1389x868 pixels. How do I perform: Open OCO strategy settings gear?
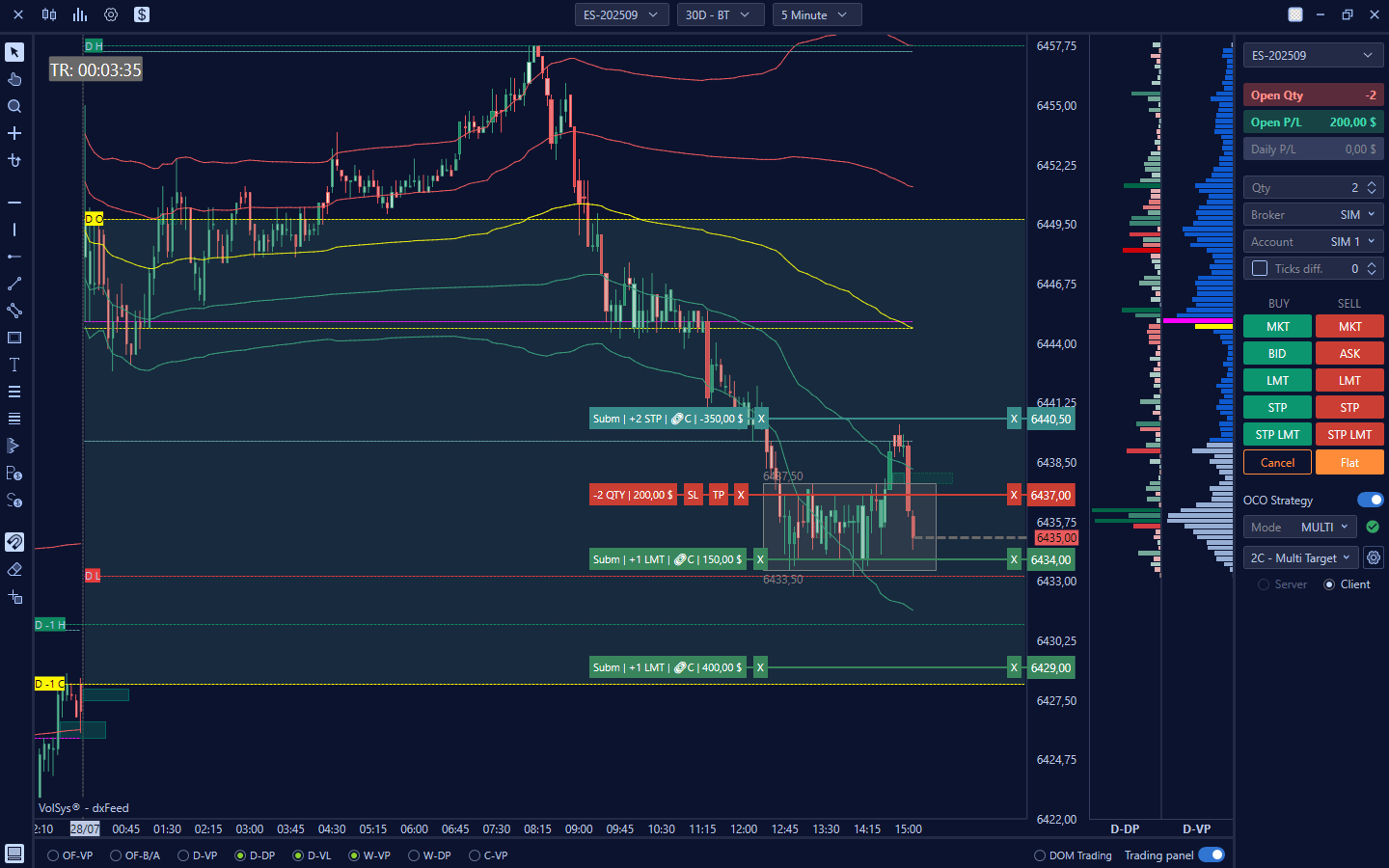click(1374, 557)
